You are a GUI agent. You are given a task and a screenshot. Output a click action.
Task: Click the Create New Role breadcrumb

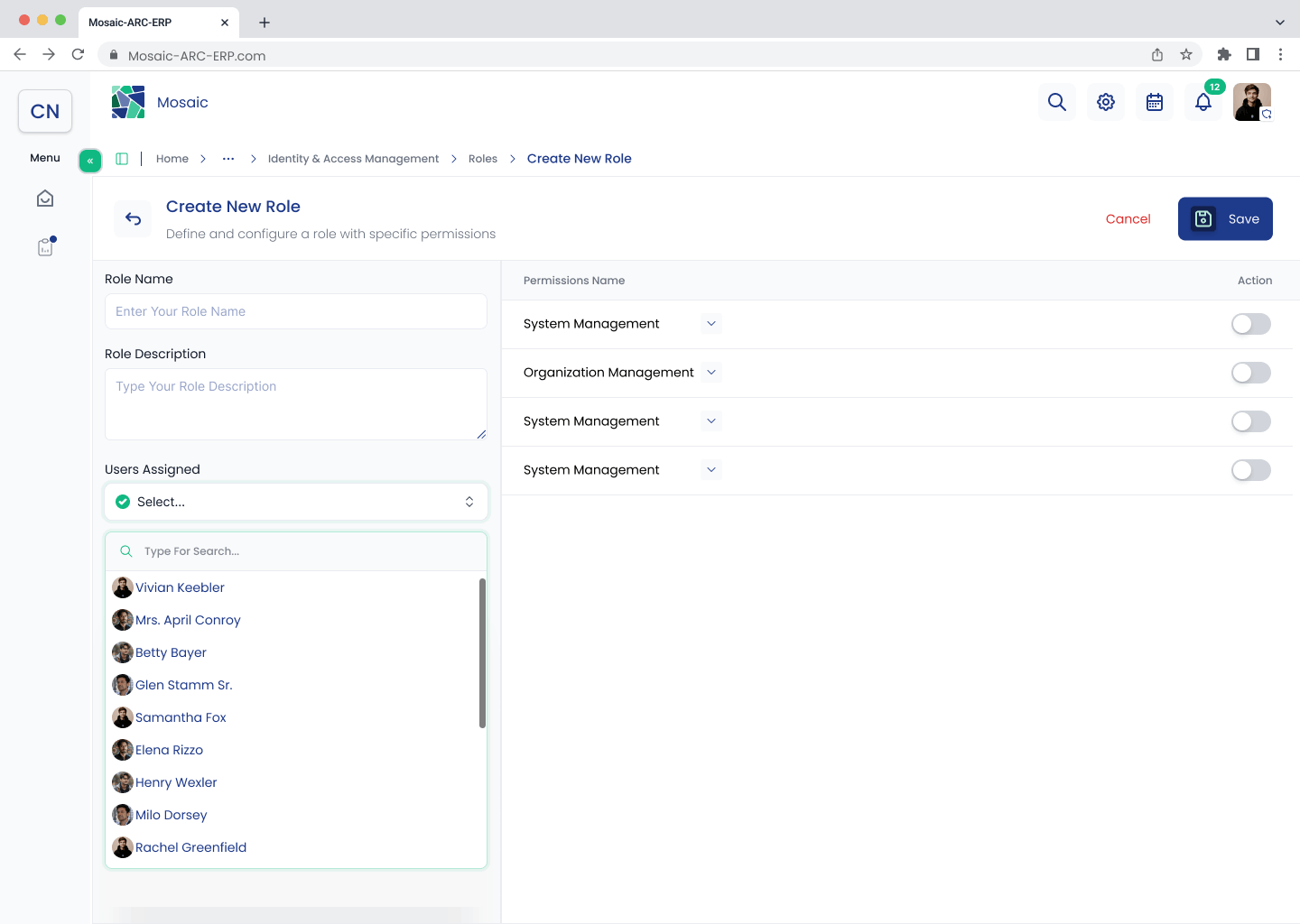580,159
